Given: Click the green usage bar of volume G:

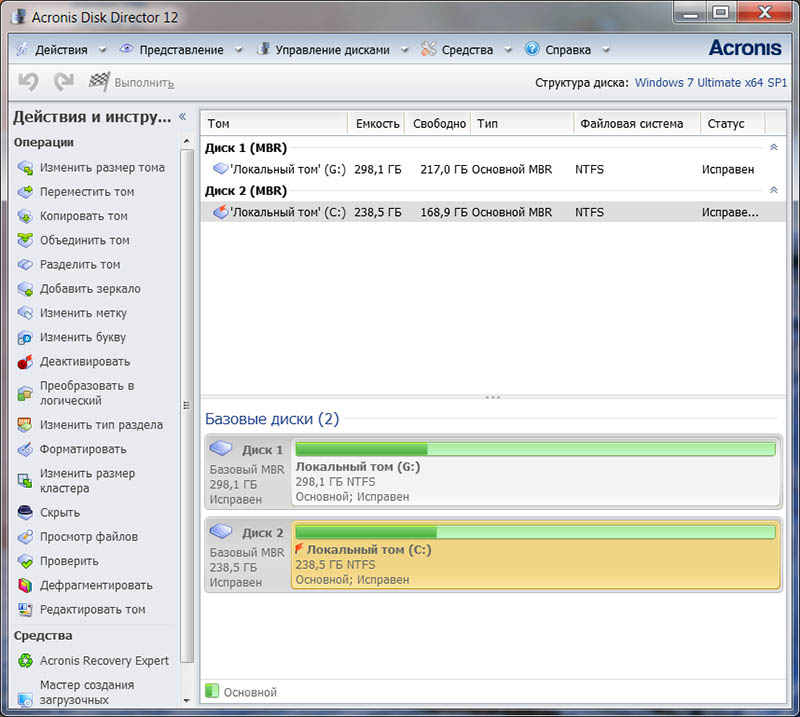Looking at the screenshot, I should tap(535, 449).
